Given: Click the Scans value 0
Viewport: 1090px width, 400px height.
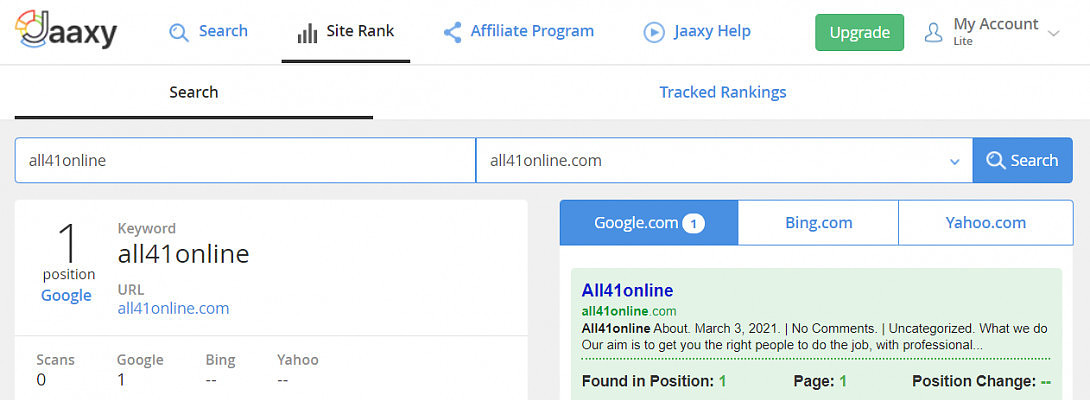Looking at the screenshot, I should pos(41,380).
